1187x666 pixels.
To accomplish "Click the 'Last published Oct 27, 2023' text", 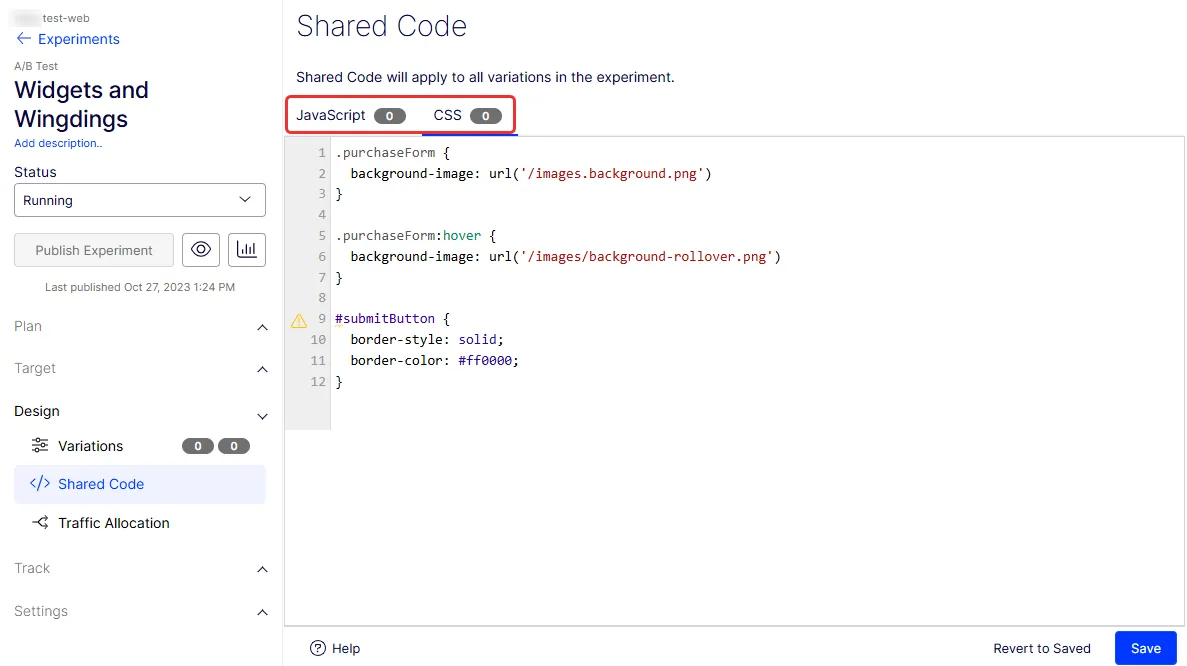I will (x=140, y=287).
